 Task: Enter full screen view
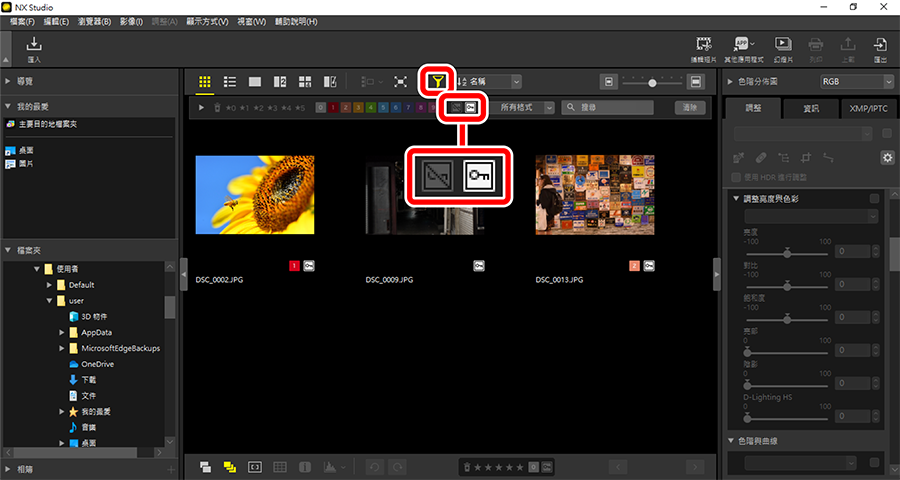coord(400,82)
